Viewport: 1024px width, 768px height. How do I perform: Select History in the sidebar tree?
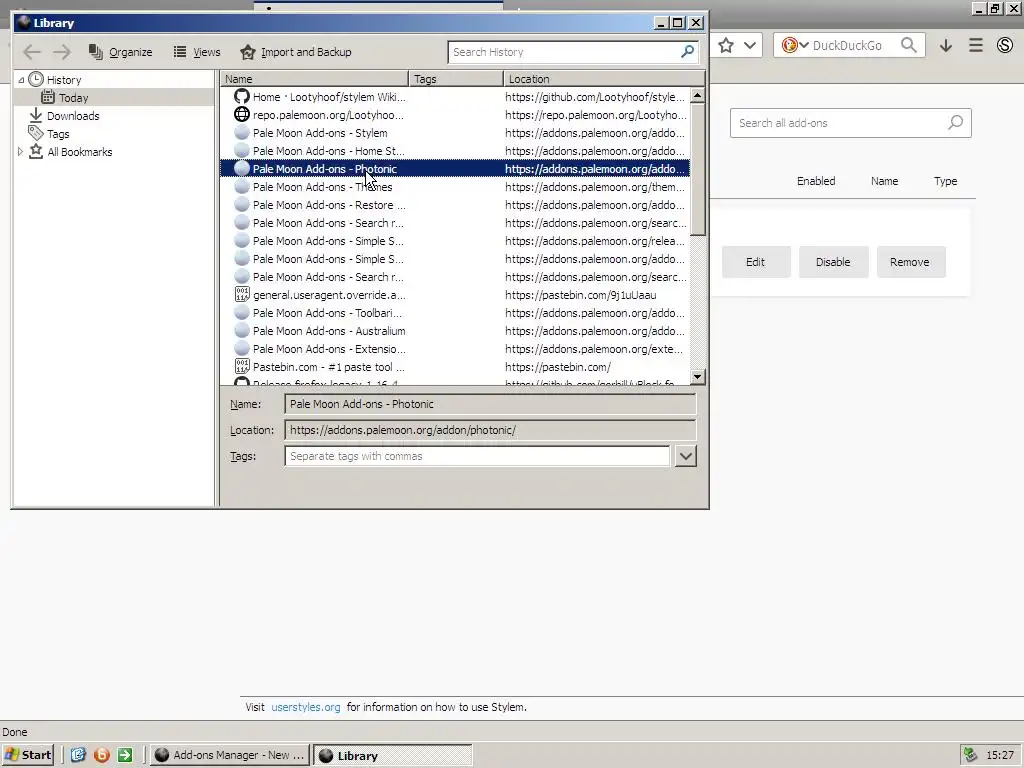pyautogui.click(x=64, y=80)
